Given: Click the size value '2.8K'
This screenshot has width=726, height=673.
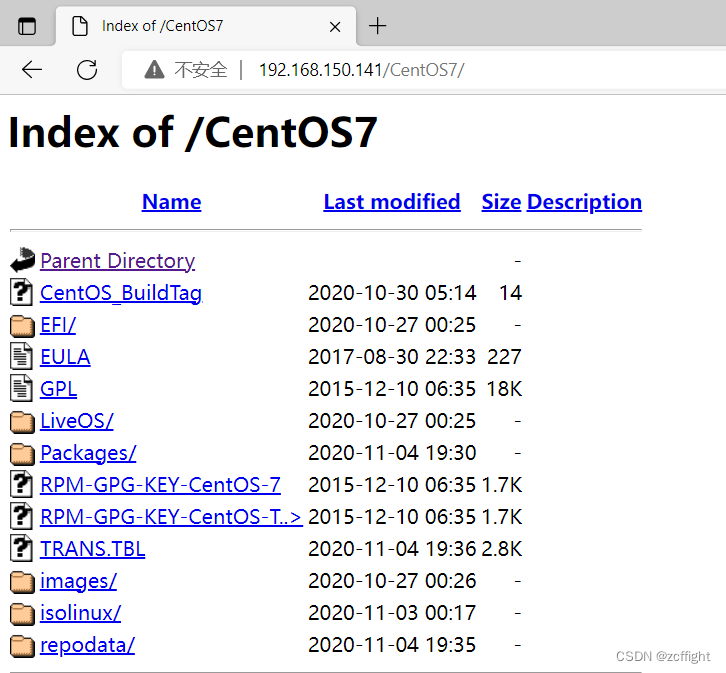Looking at the screenshot, I should tap(502, 549).
